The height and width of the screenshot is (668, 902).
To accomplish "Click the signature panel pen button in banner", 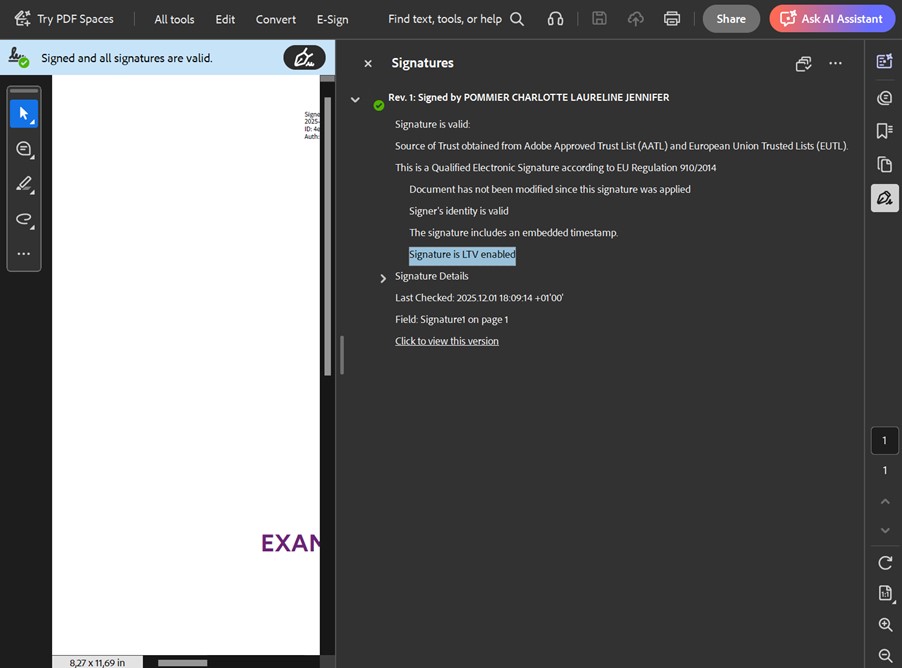I will (304, 58).
